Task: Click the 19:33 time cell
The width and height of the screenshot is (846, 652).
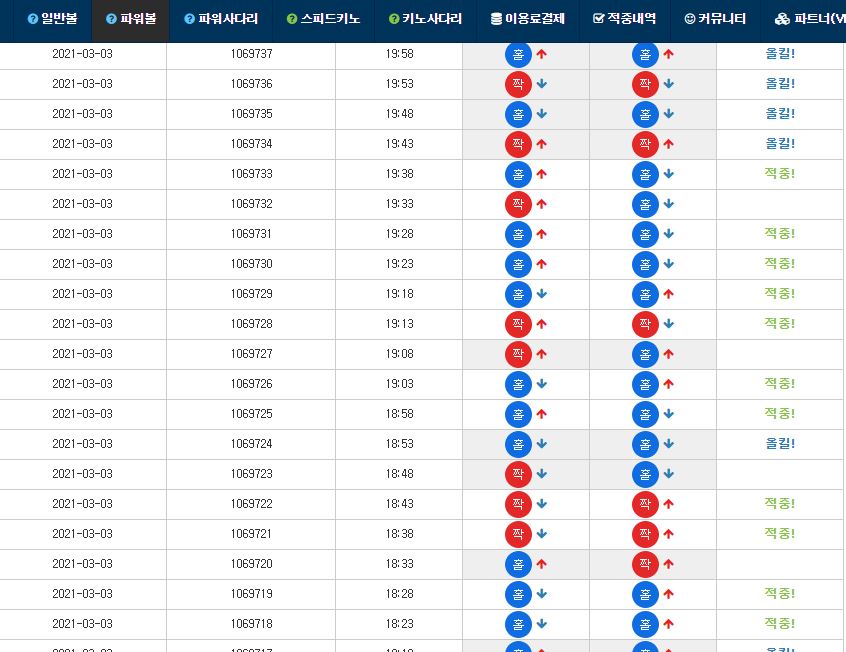Action: 399,204
